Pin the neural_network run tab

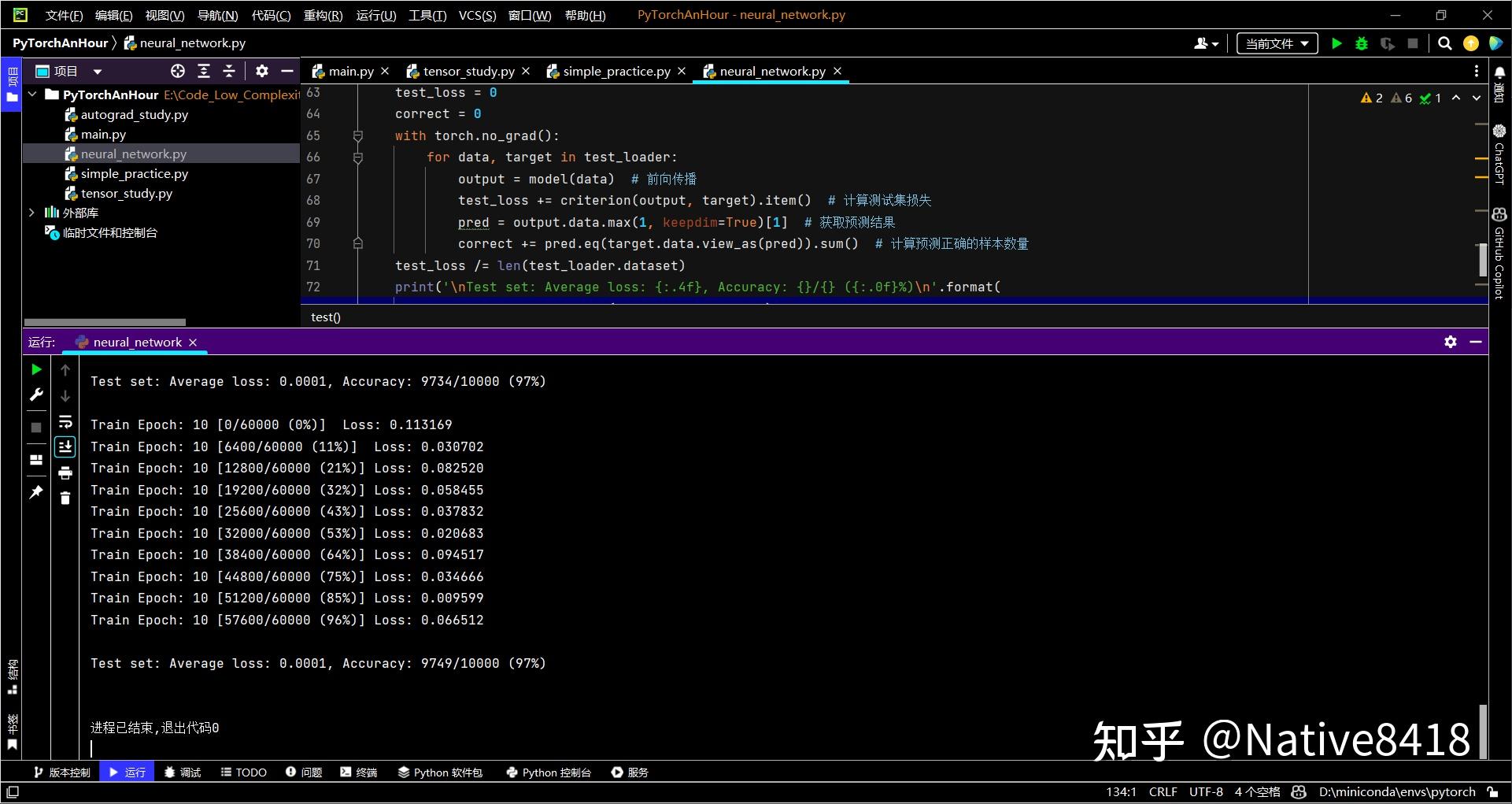36,492
